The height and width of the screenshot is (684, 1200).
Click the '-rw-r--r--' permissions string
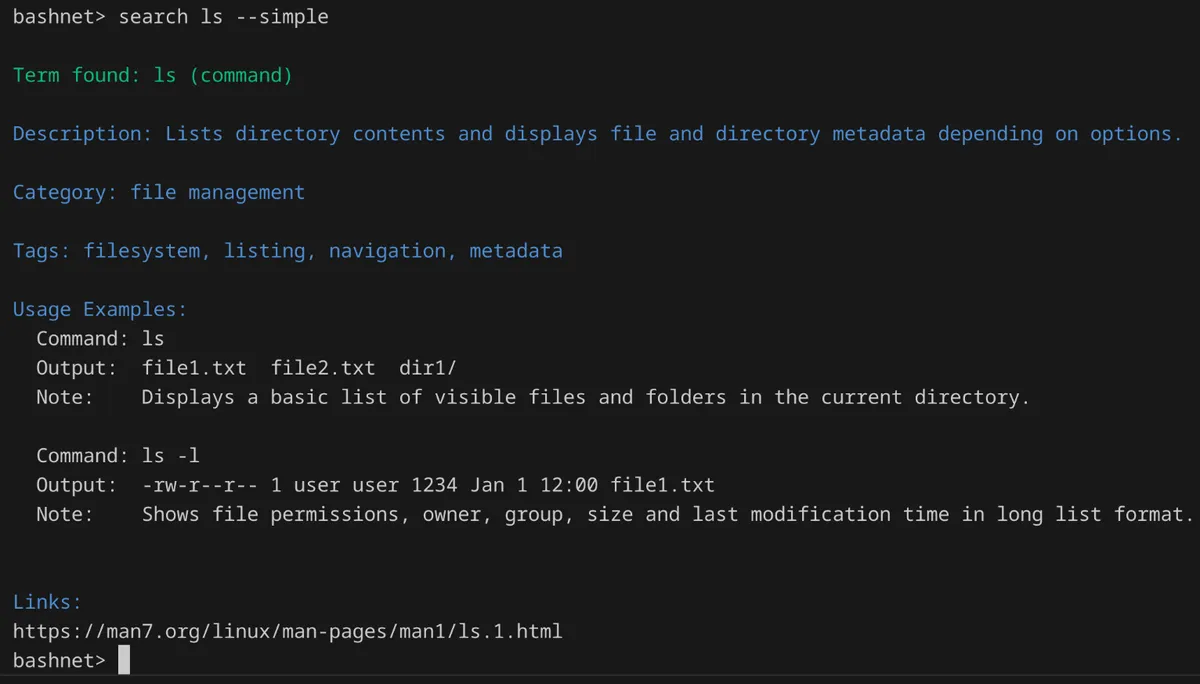[200, 485]
